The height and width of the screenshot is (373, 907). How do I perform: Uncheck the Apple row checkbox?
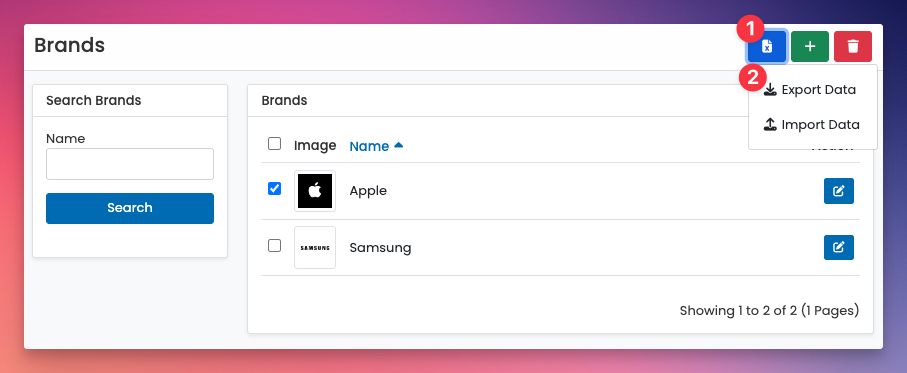click(275, 189)
